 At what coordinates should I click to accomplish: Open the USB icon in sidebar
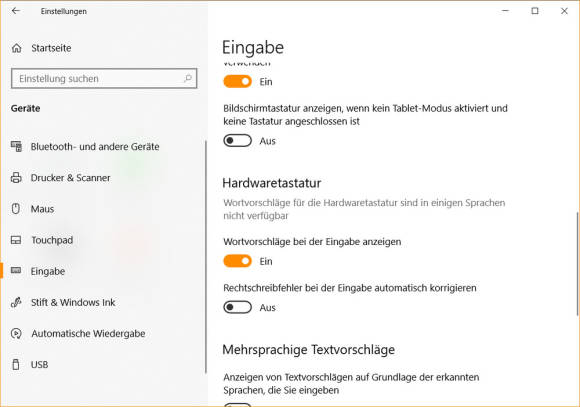click(16, 364)
